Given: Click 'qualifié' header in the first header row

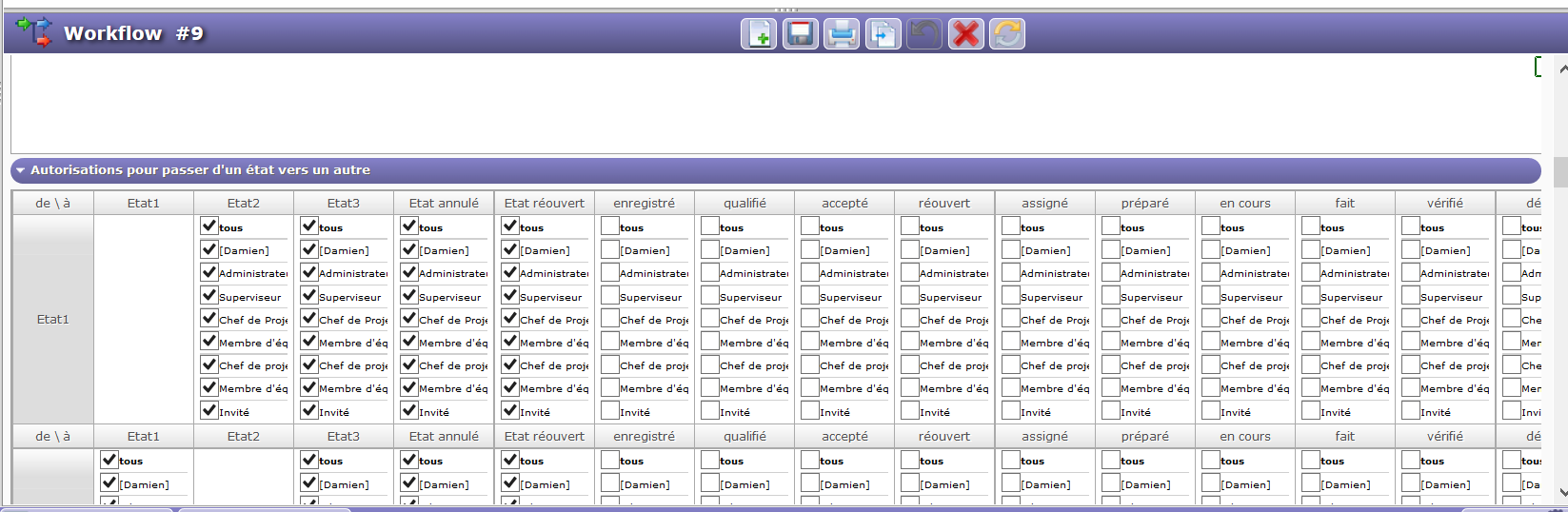Looking at the screenshot, I should (744, 203).
